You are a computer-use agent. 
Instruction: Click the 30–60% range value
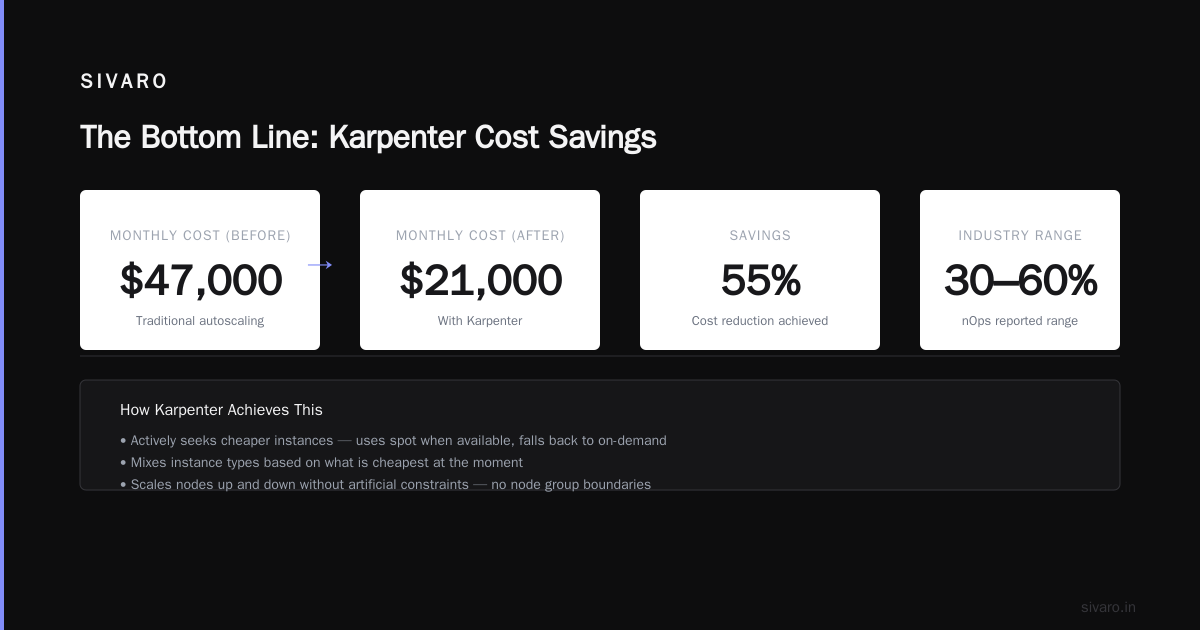(1020, 280)
